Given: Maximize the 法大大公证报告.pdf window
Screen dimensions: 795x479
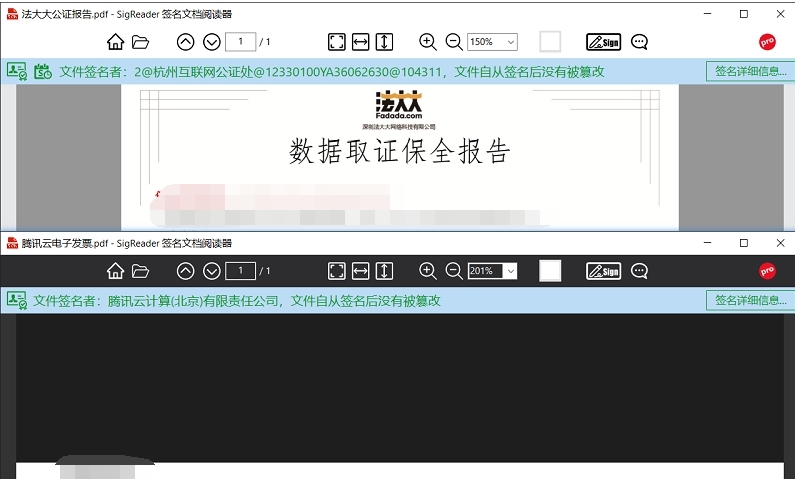Looking at the screenshot, I should tap(744, 14).
